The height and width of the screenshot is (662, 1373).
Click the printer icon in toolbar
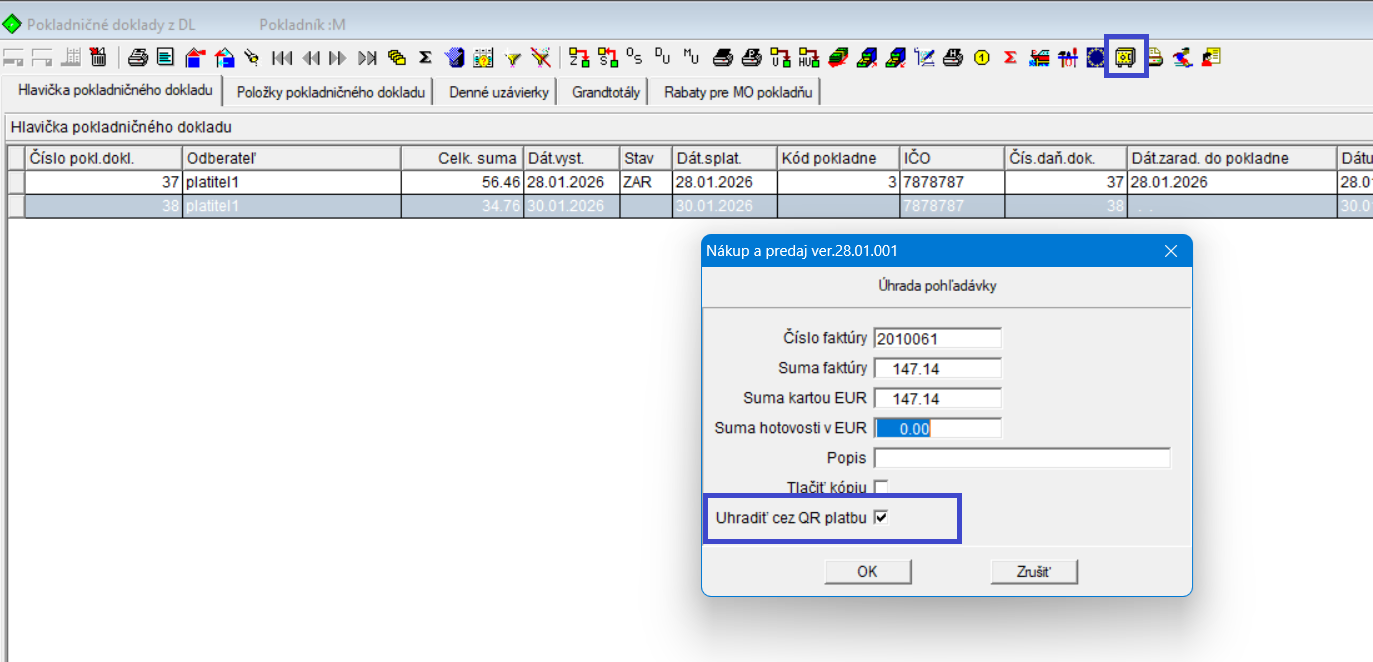137,57
